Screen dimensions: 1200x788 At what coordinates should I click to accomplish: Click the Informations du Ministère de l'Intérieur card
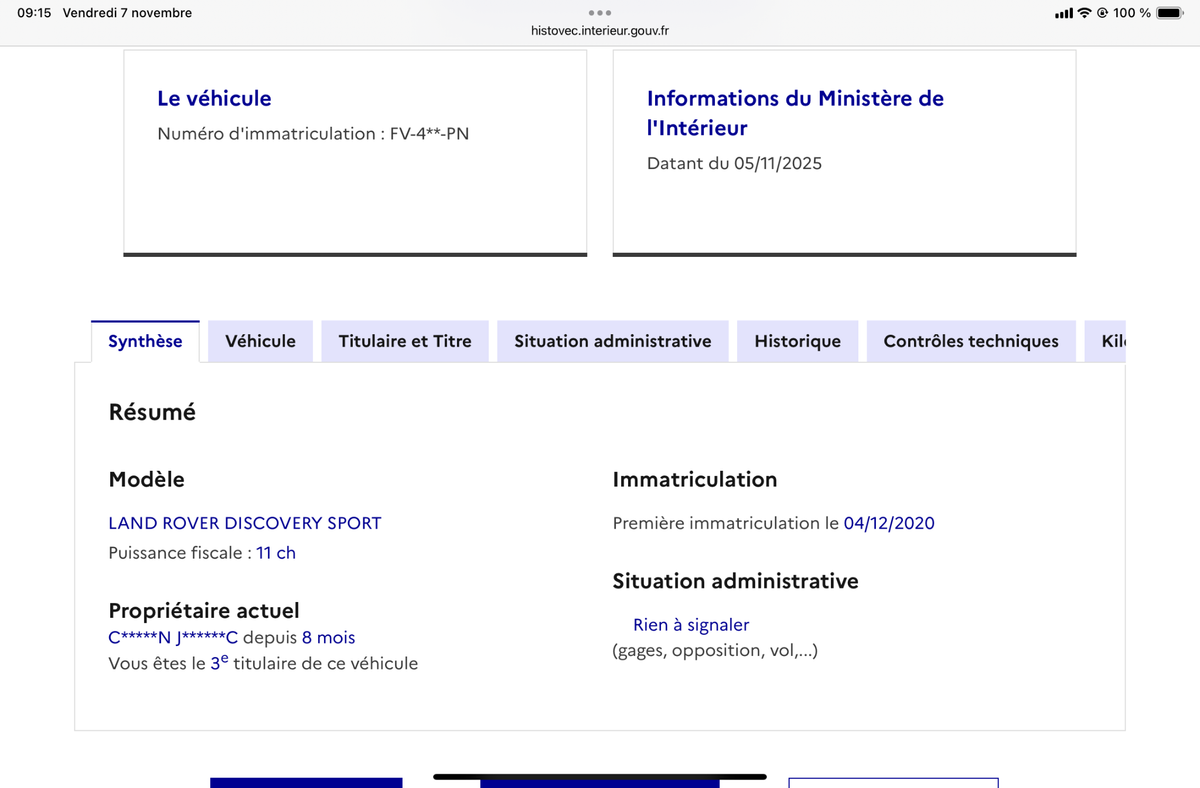point(845,153)
